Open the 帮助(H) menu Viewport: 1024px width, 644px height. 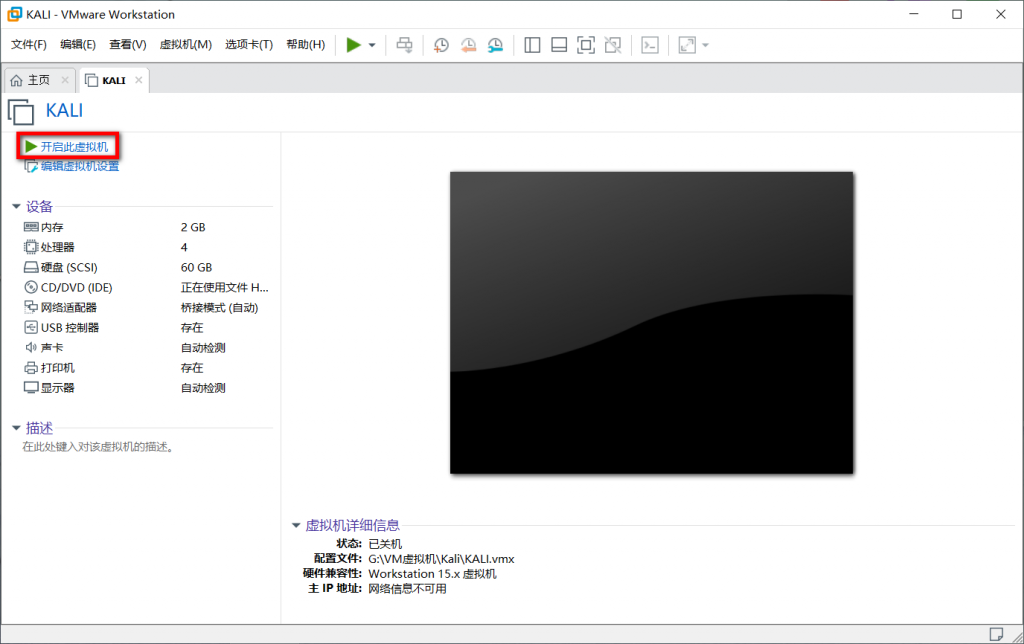(x=306, y=44)
